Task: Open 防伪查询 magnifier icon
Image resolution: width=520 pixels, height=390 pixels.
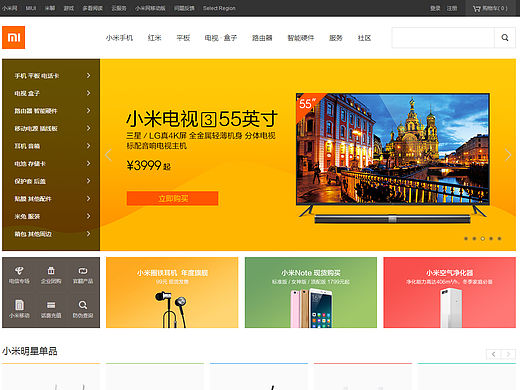Action: pos(83,309)
